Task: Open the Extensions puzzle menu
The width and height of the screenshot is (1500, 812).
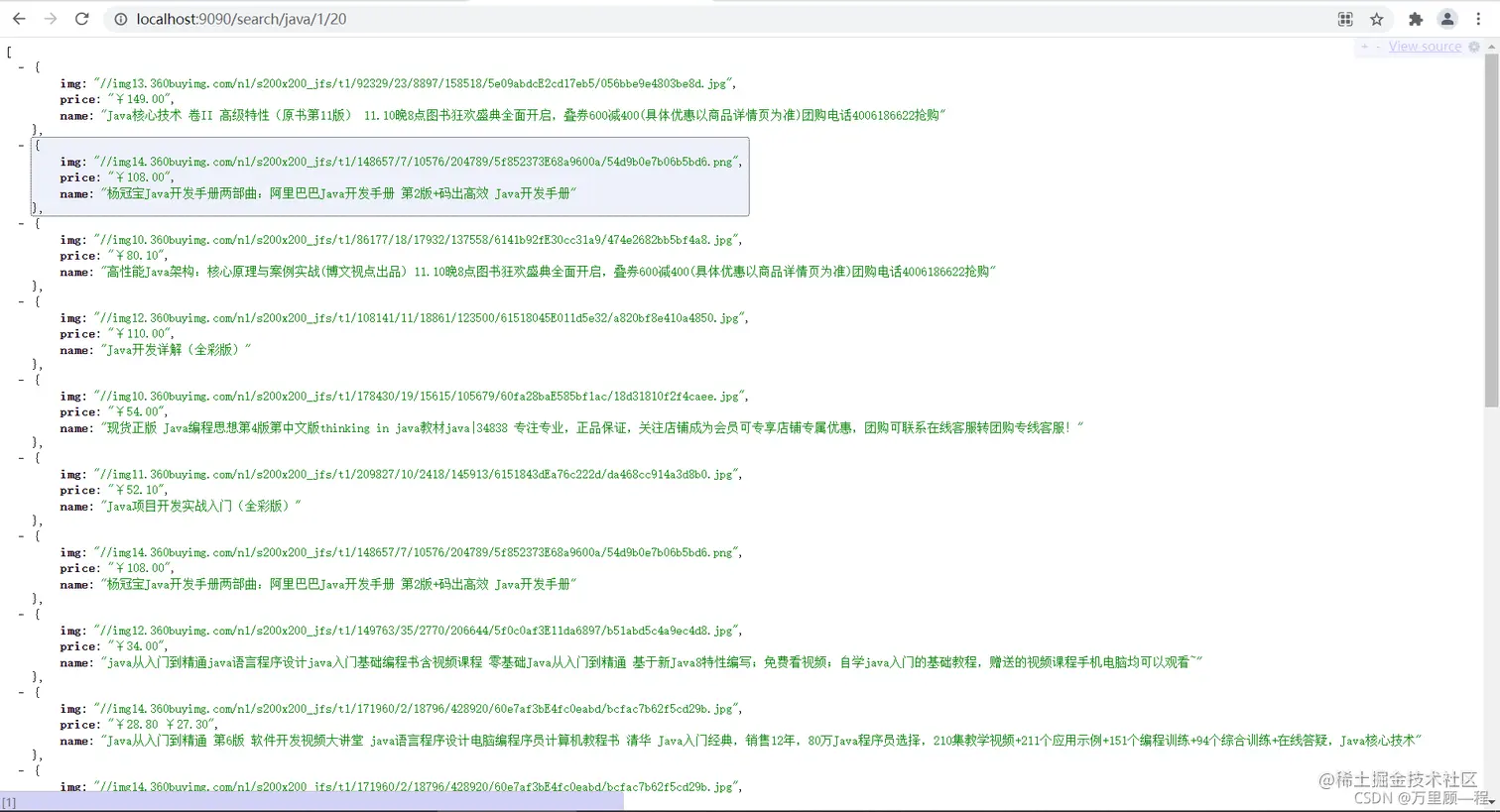Action: tap(1416, 19)
